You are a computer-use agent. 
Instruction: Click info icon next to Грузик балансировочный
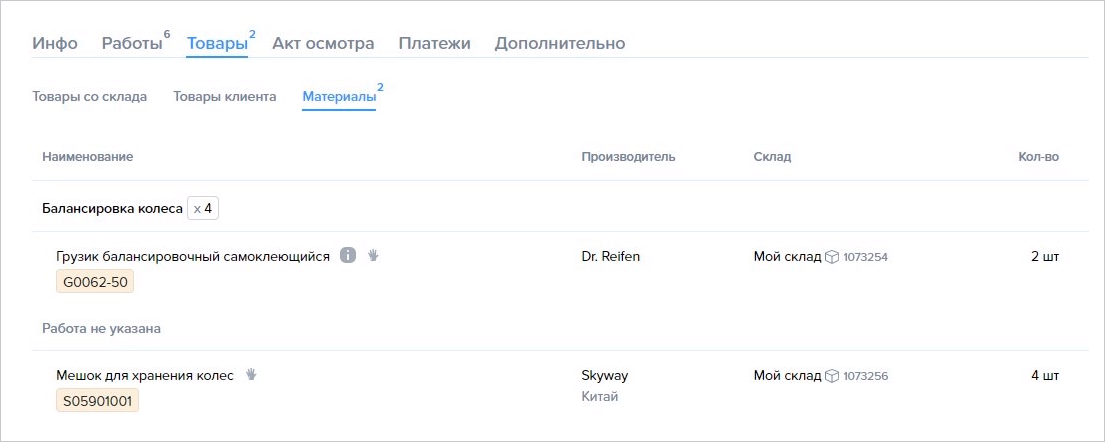pyautogui.click(x=347, y=256)
